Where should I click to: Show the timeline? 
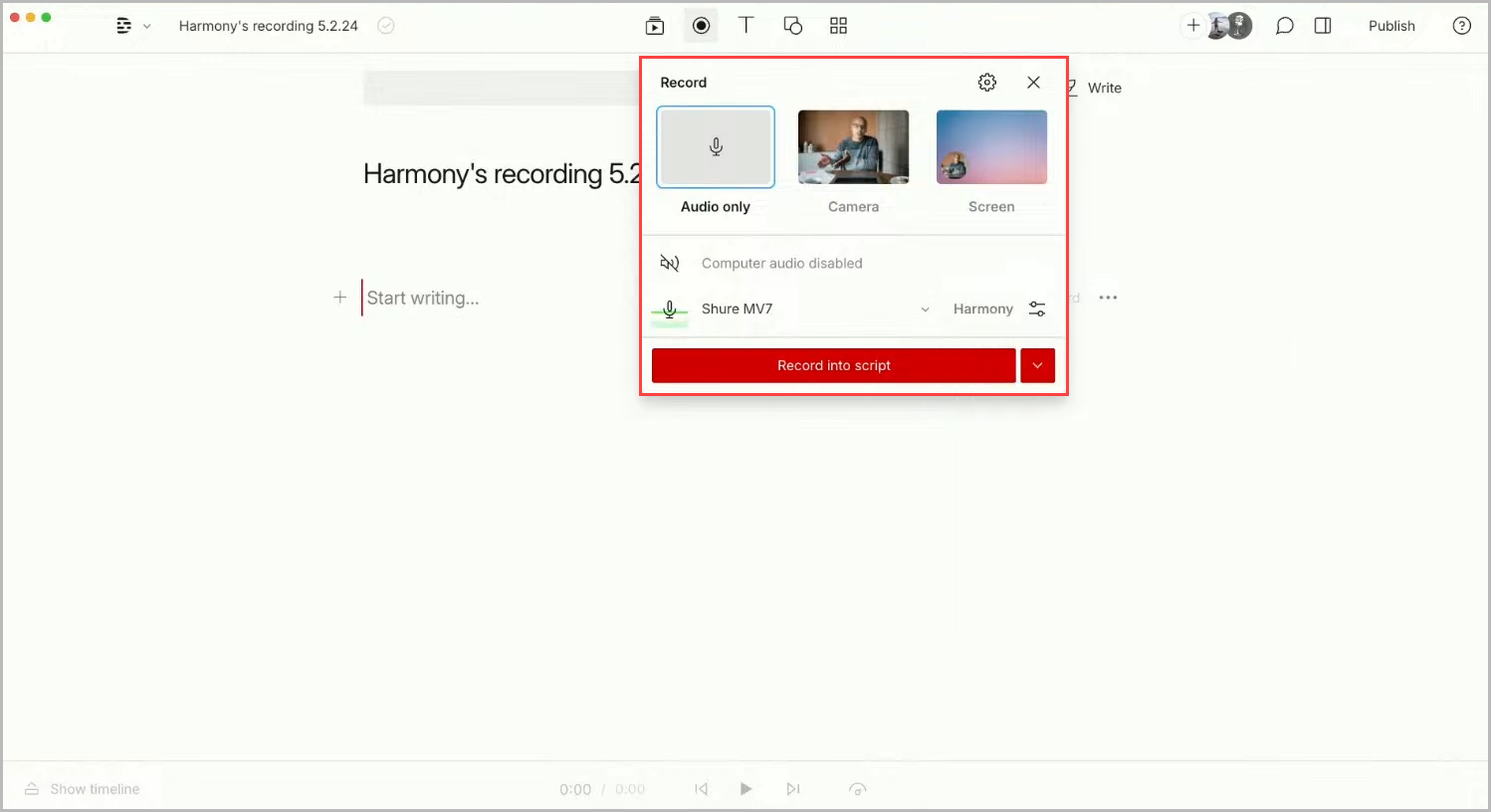[x=81, y=788]
